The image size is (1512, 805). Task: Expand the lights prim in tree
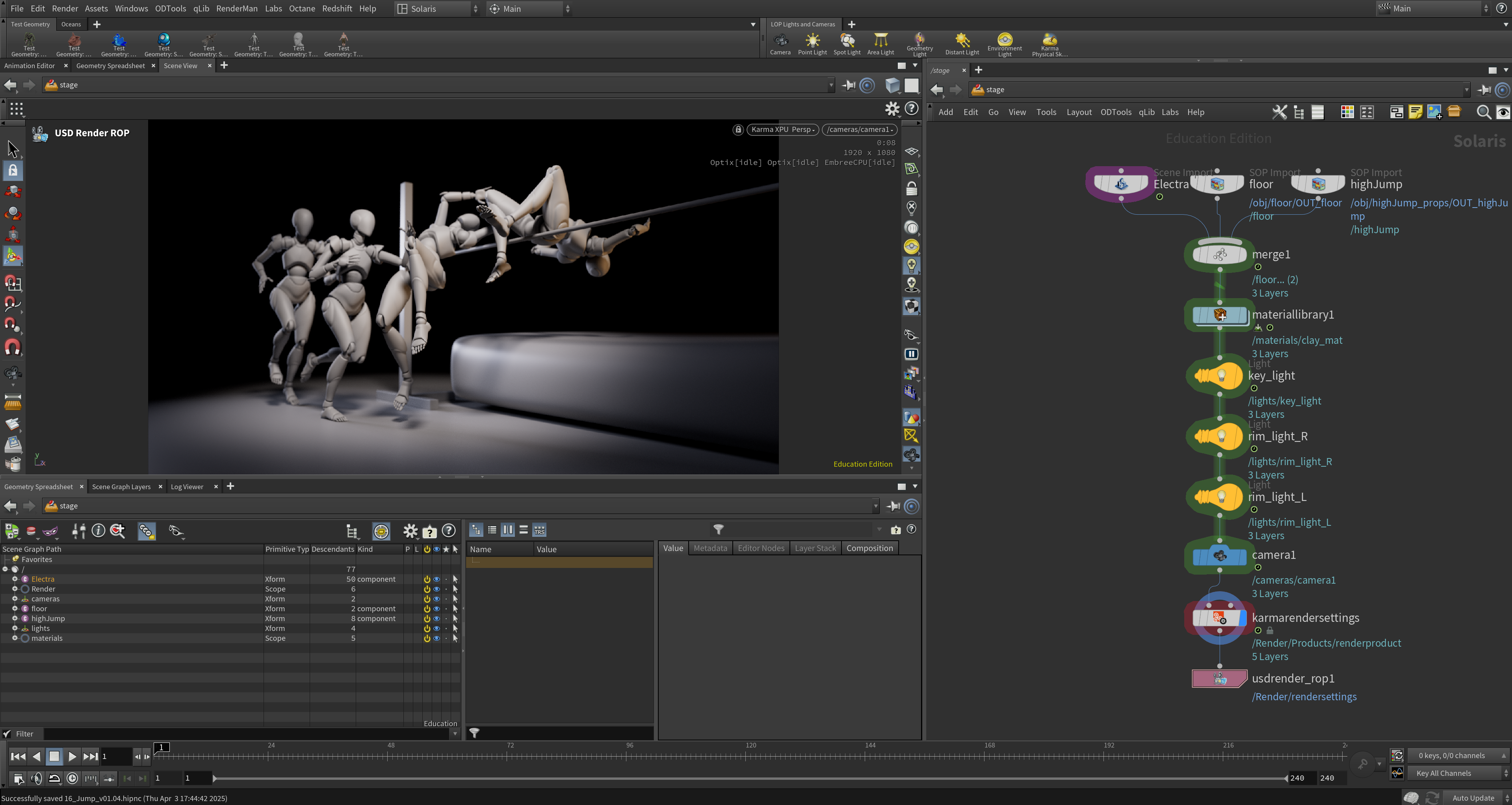(15, 629)
